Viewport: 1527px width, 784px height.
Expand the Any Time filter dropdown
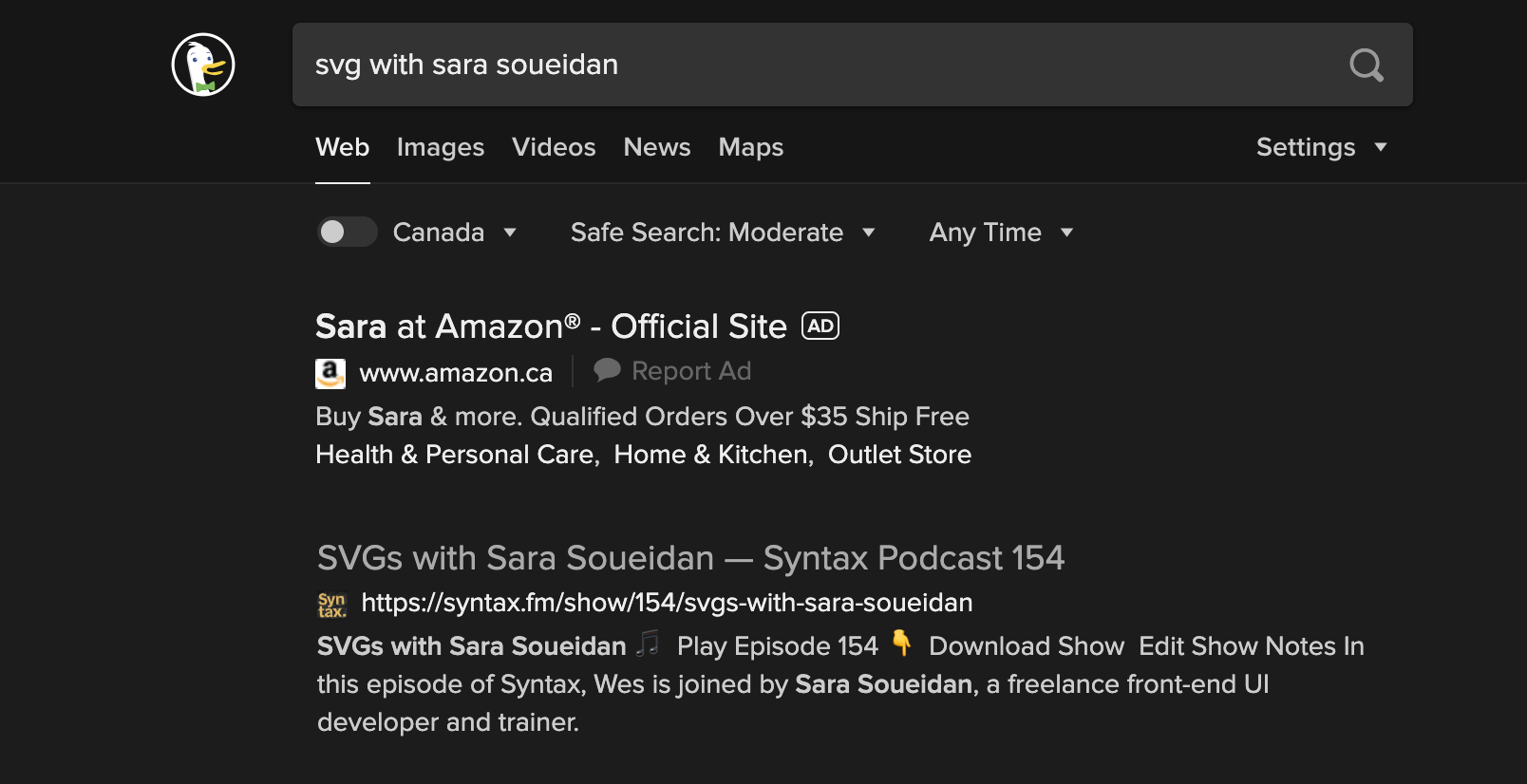point(1000,232)
